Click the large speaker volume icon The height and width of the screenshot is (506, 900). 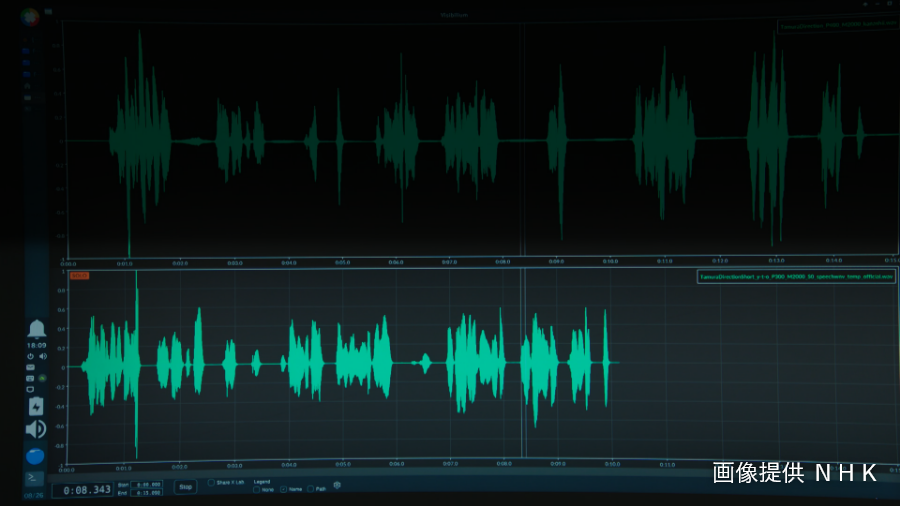click(36, 429)
